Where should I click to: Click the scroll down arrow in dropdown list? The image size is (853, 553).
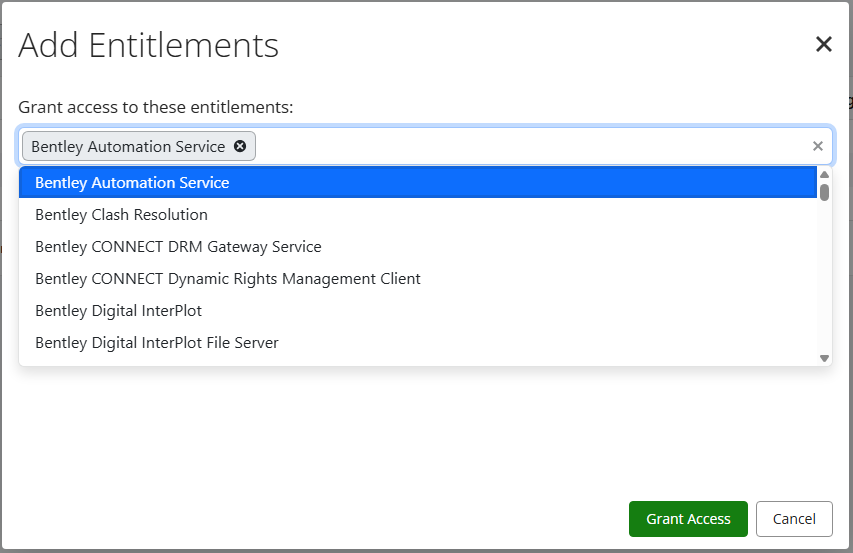point(824,358)
